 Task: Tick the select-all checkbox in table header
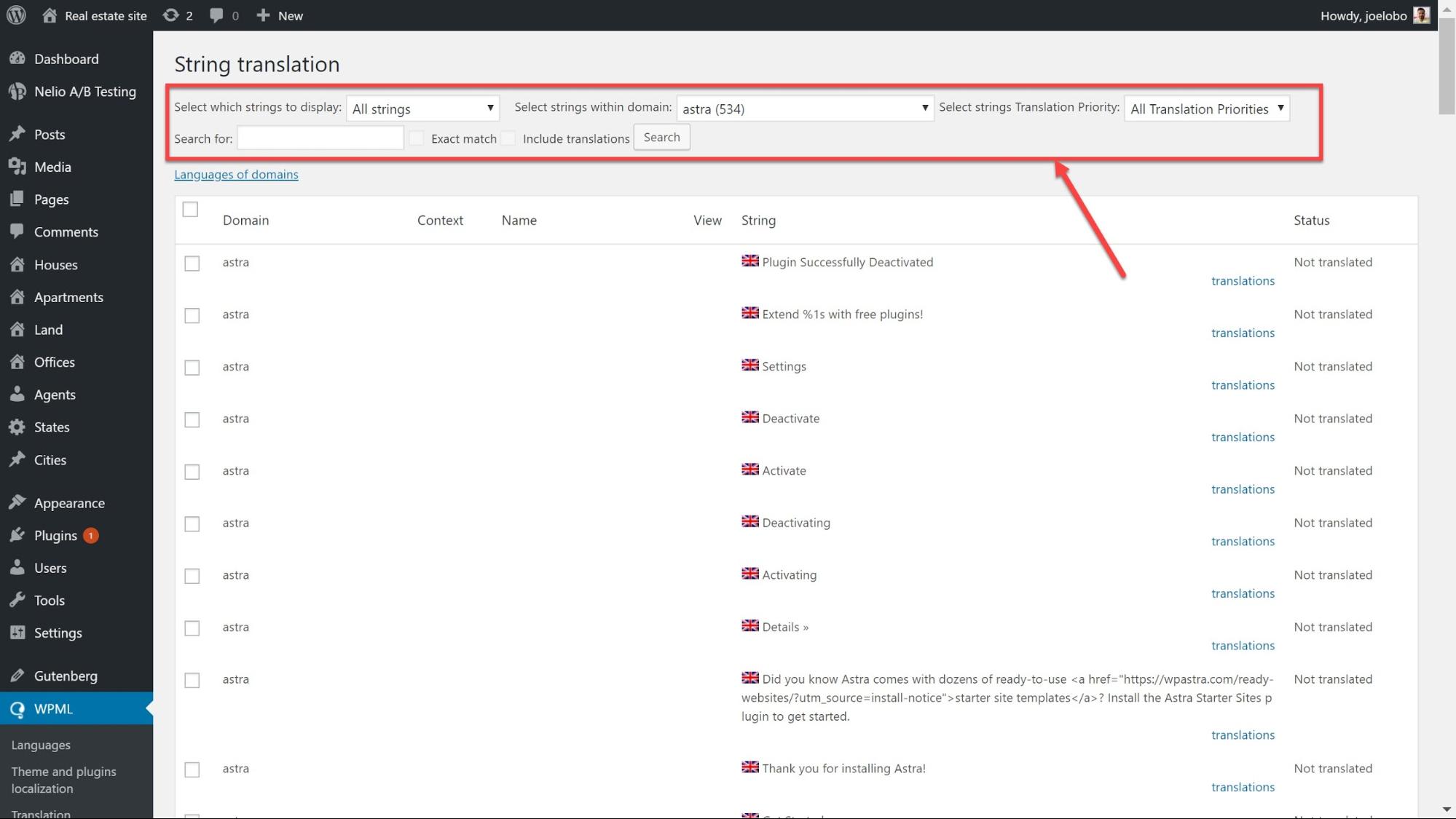click(190, 210)
